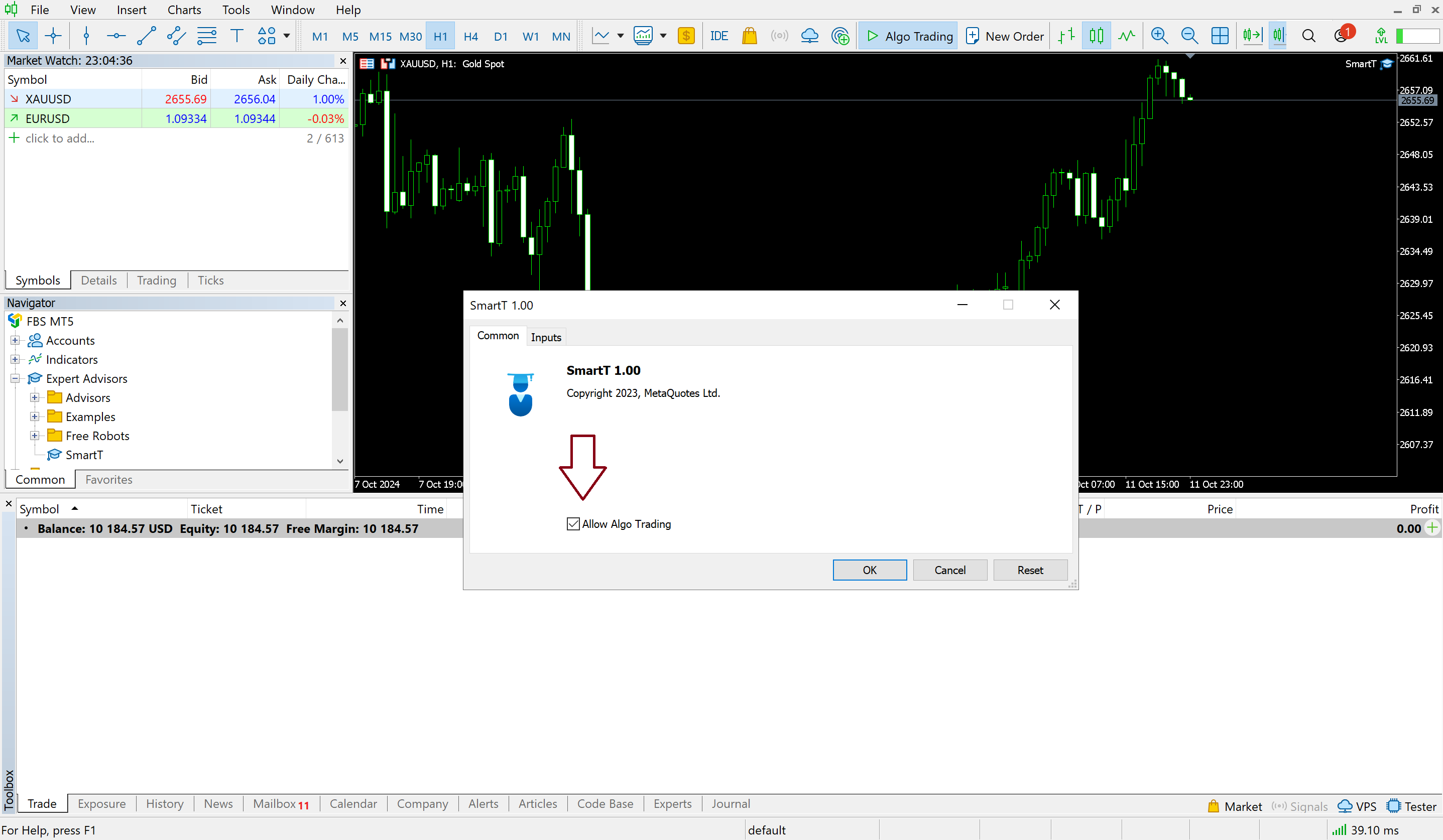Click the connection status 39.10 ms
Viewport: 1443px width, 840px height.
coord(1365,829)
